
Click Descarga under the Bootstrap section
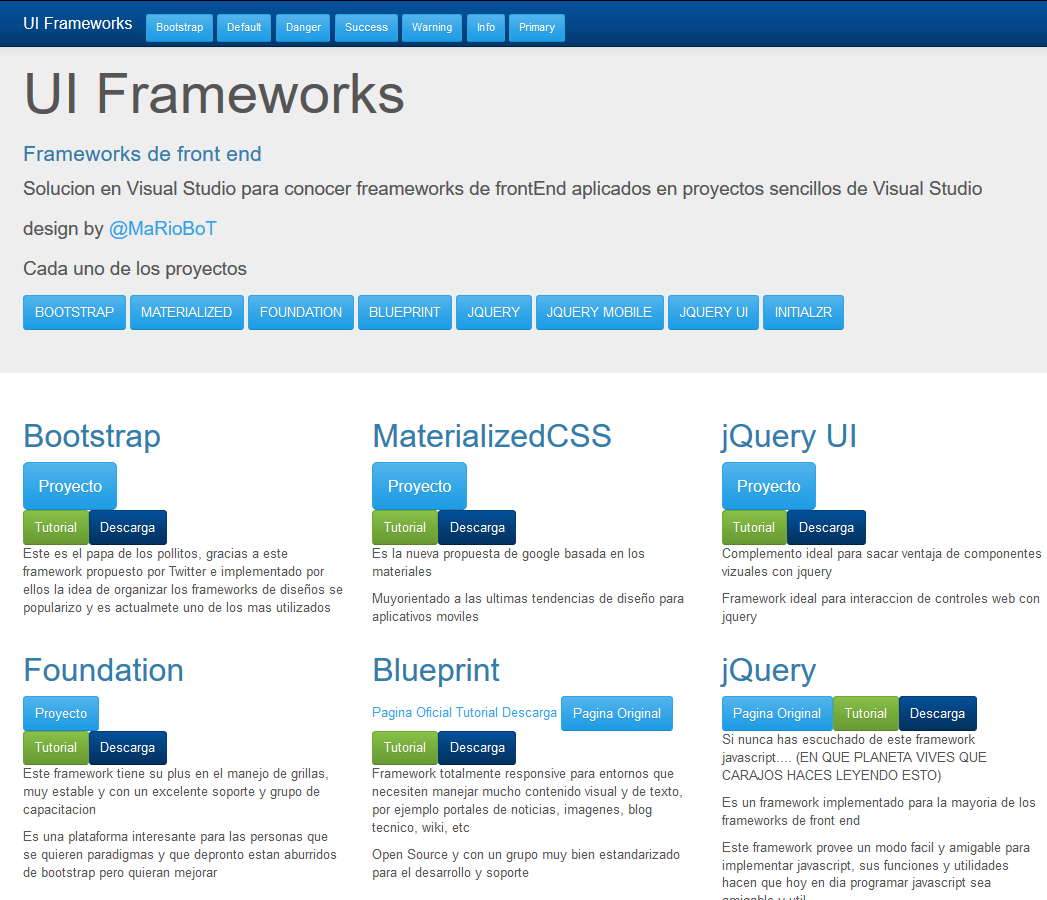(128, 527)
